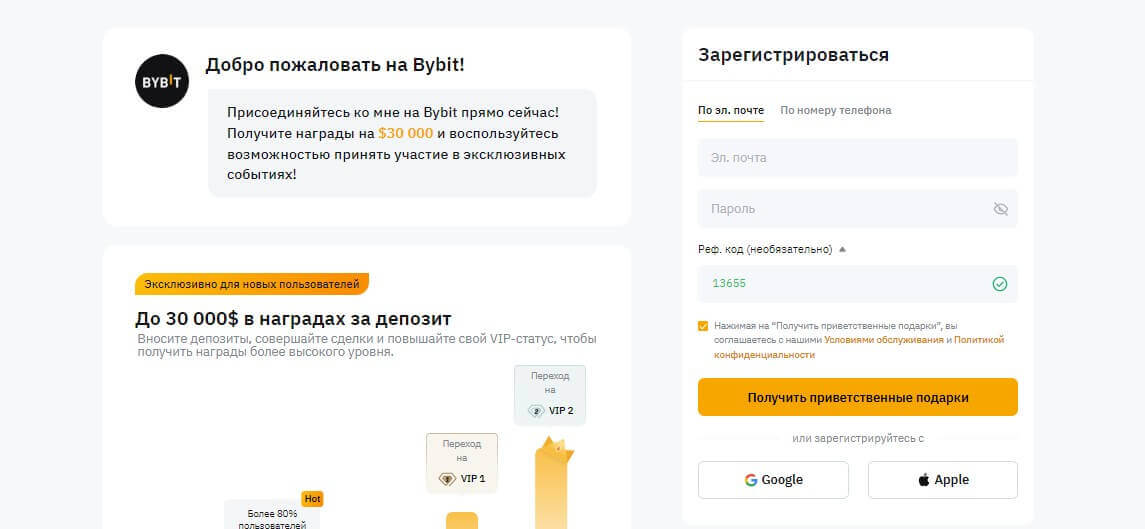This screenshot has width=1145, height=529.
Task: Click the VIP 2 diamond icon
Action: tap(536, 411)
